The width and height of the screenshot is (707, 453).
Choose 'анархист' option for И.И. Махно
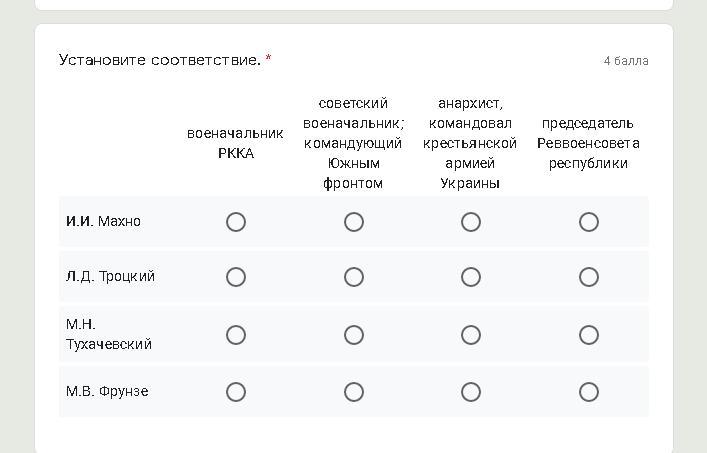click(x=471, y=222)
